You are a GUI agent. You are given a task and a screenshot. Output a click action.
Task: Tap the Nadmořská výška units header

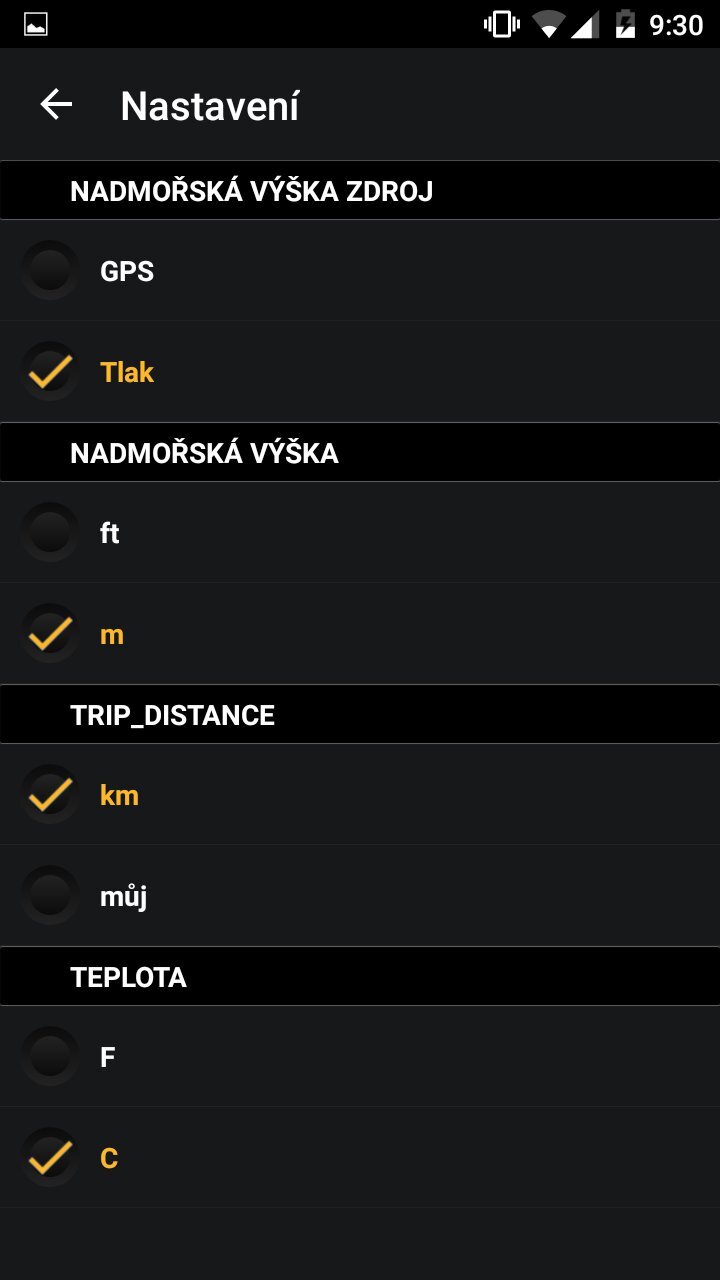[204, 453]
